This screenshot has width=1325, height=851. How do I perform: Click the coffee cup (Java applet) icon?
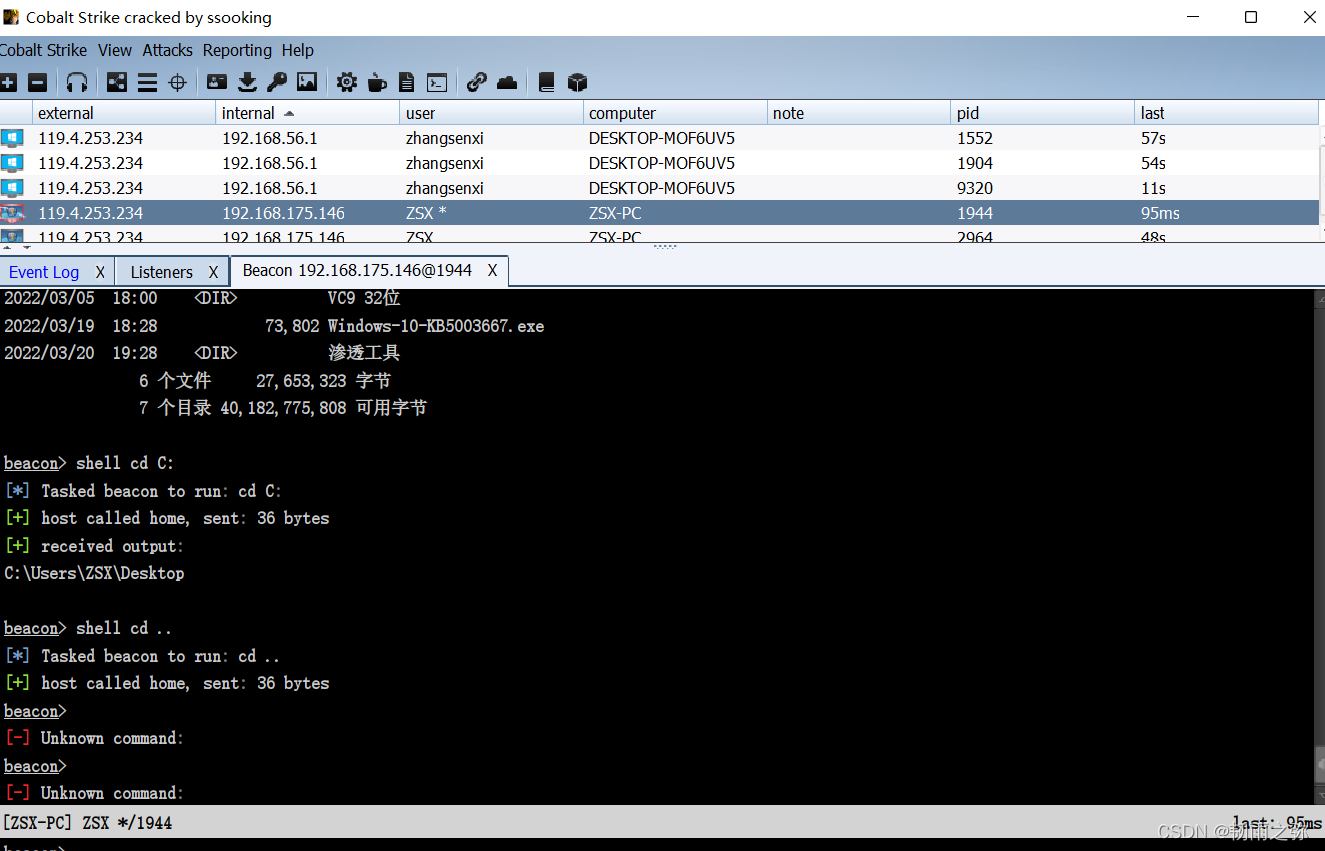click(377, 82)
